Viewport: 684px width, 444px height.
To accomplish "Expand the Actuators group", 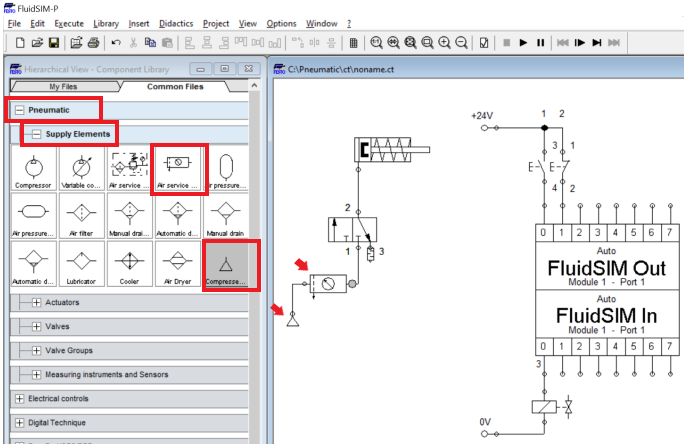I will [36, 302].
